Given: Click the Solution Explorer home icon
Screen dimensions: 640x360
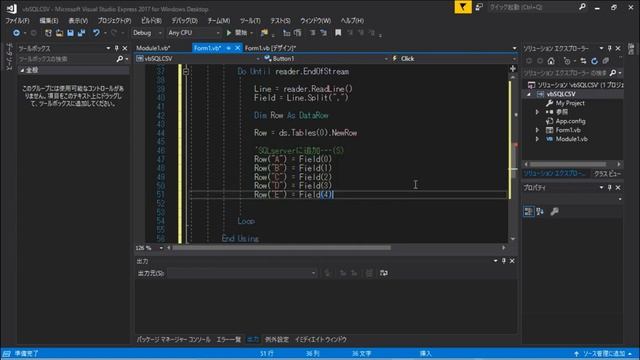Looking at the screenshot, I should click(551, 61).
